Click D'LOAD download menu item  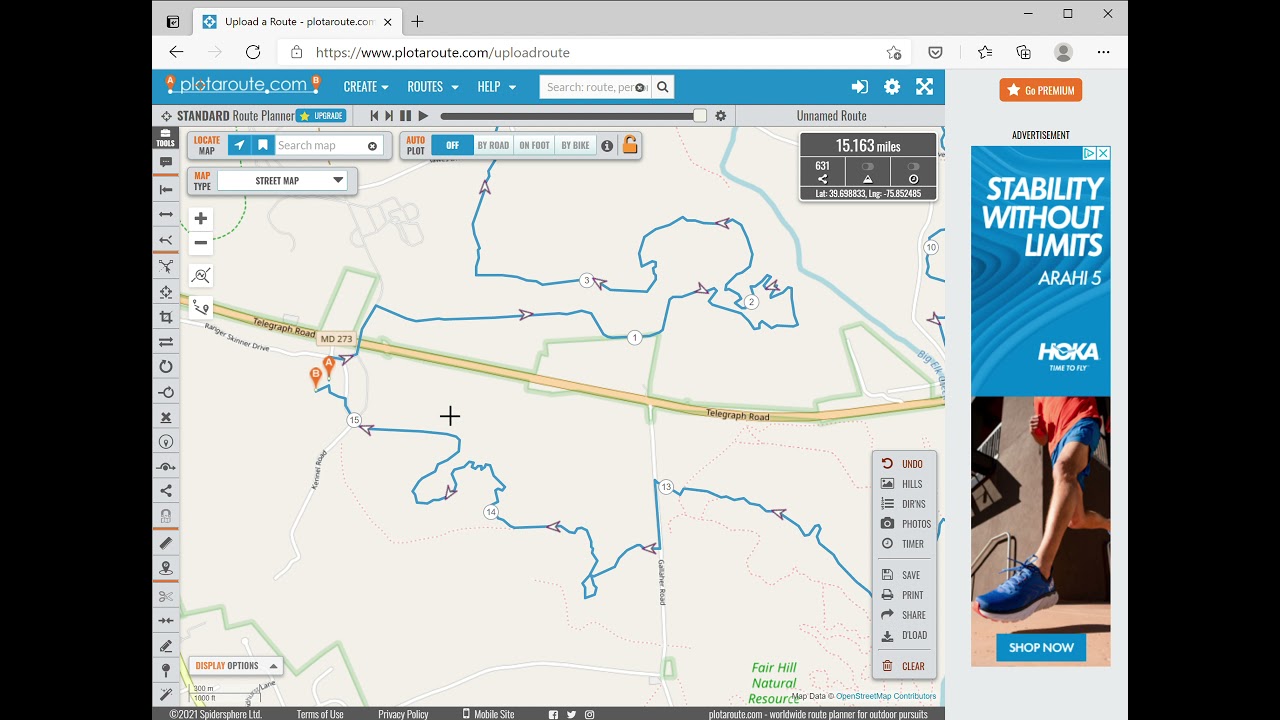902,635
